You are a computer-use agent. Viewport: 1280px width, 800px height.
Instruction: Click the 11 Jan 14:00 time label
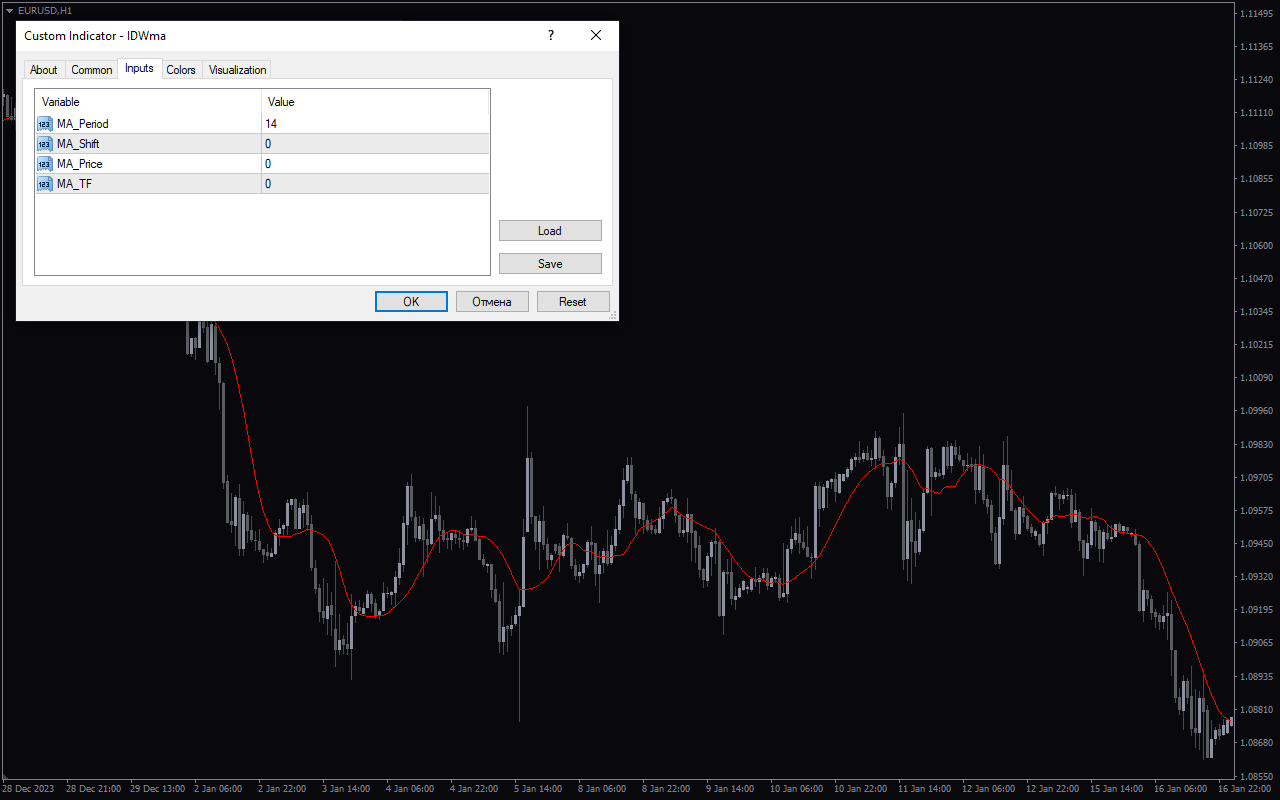(924, 788)
